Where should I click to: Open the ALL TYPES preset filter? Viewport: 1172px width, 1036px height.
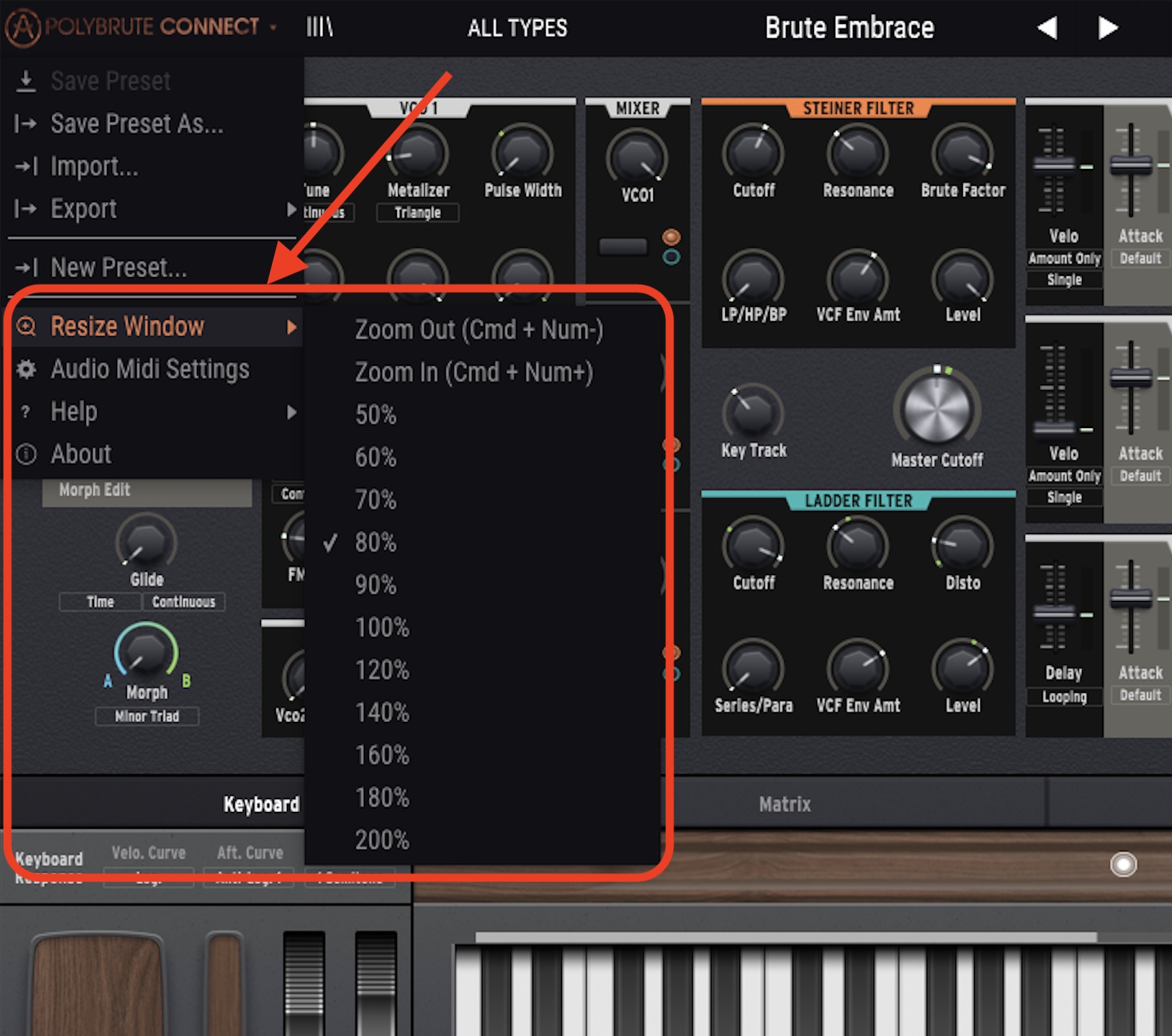pyautogui.click(x=517, y=28)
